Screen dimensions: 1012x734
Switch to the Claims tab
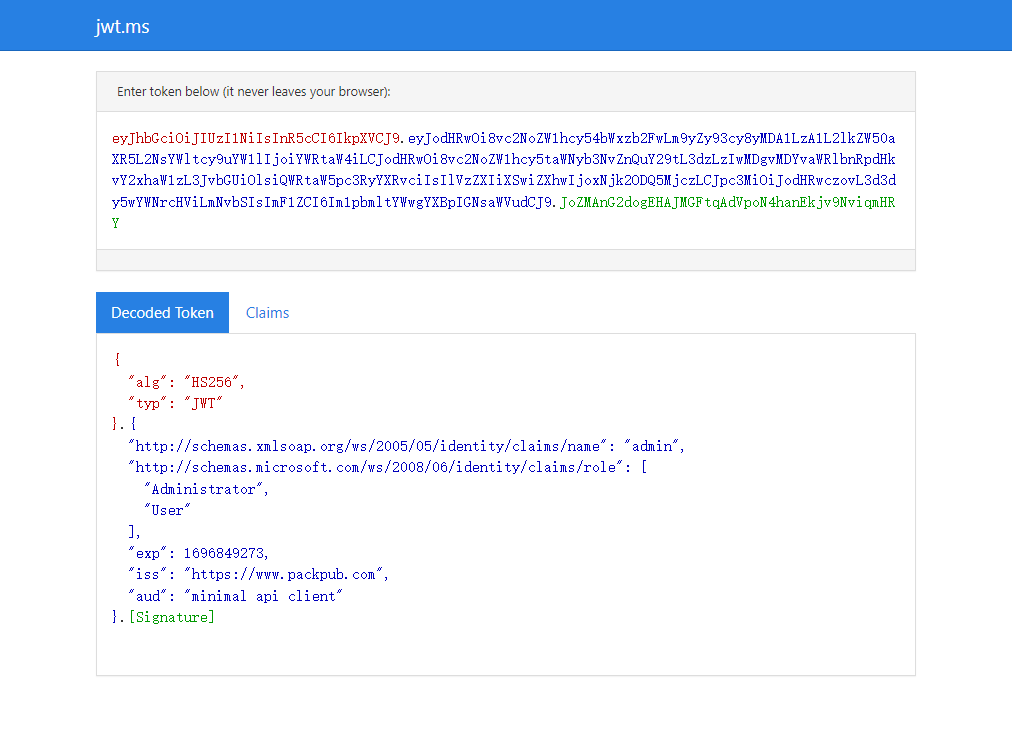click(267, 313)
